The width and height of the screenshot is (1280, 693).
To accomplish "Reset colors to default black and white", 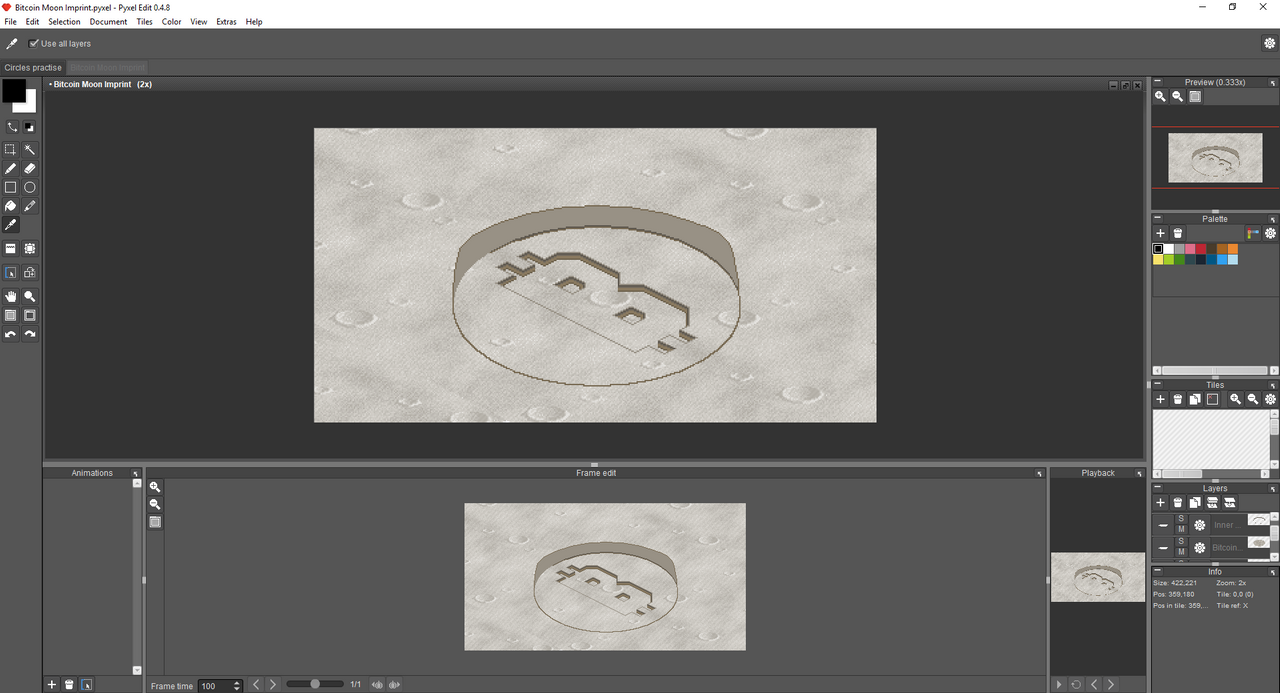I will (29, 127).
